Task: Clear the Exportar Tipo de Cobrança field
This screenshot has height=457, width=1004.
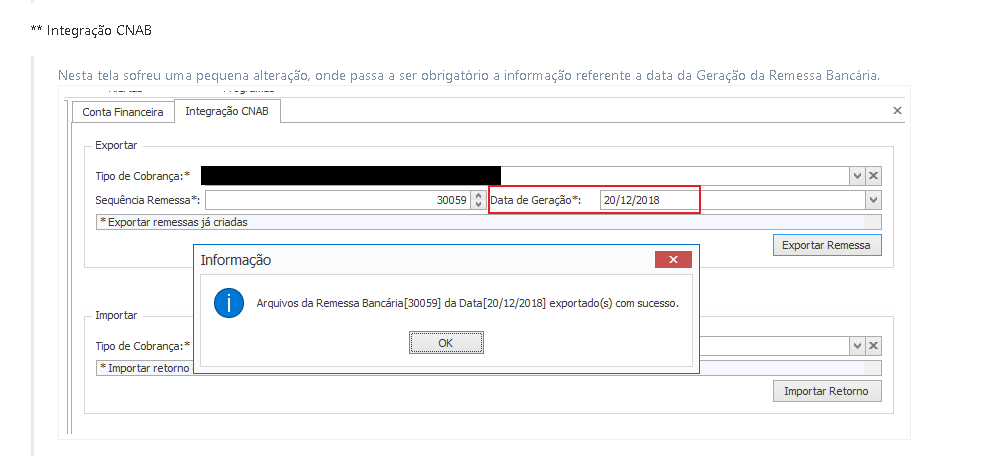Action: click(873, 176)
